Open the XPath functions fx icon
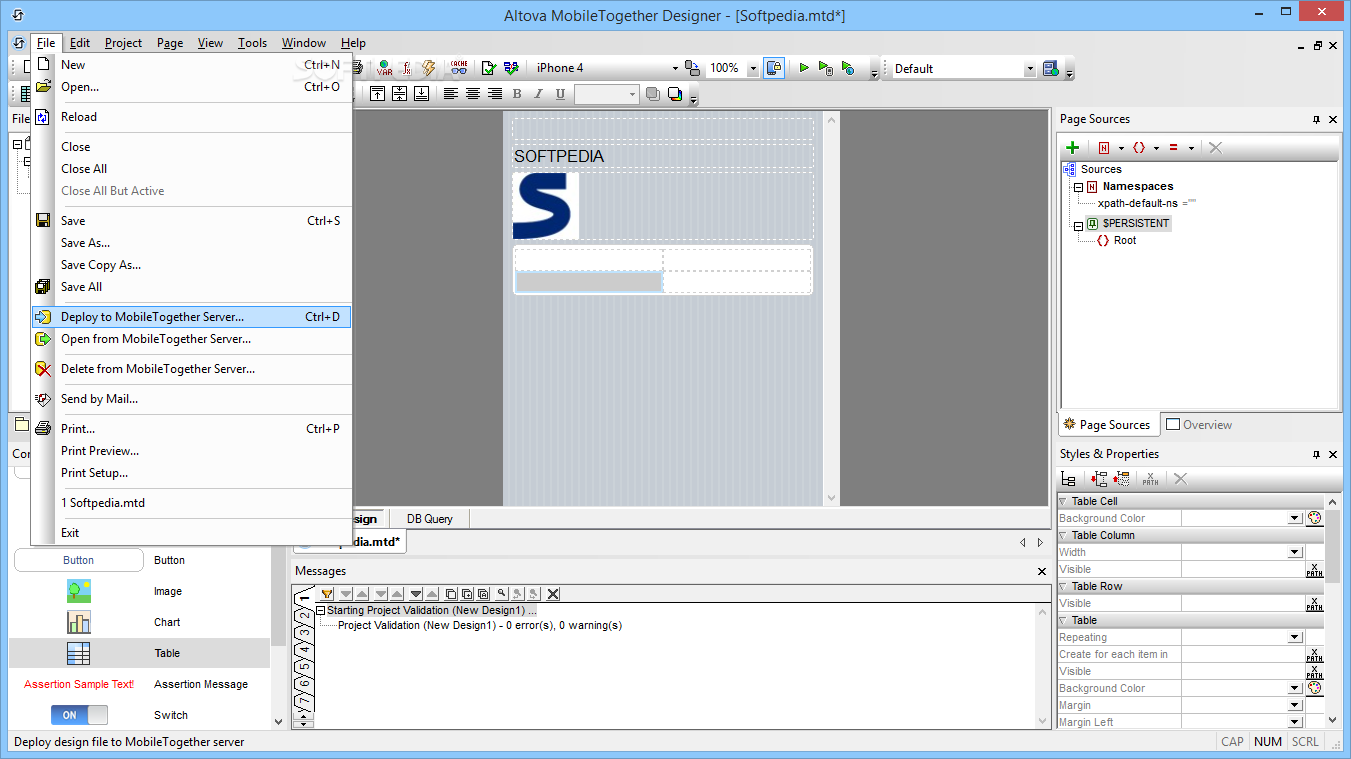The width and height of the screenshot is (1351, 759). (x=407, y=68)
